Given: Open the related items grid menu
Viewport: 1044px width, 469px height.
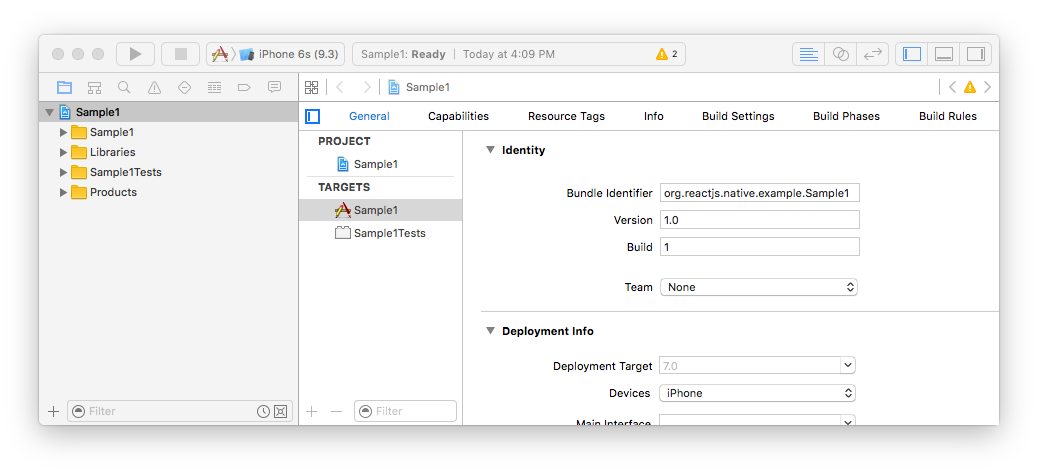Looking at the screenshot, I should (x=312, y=87).
